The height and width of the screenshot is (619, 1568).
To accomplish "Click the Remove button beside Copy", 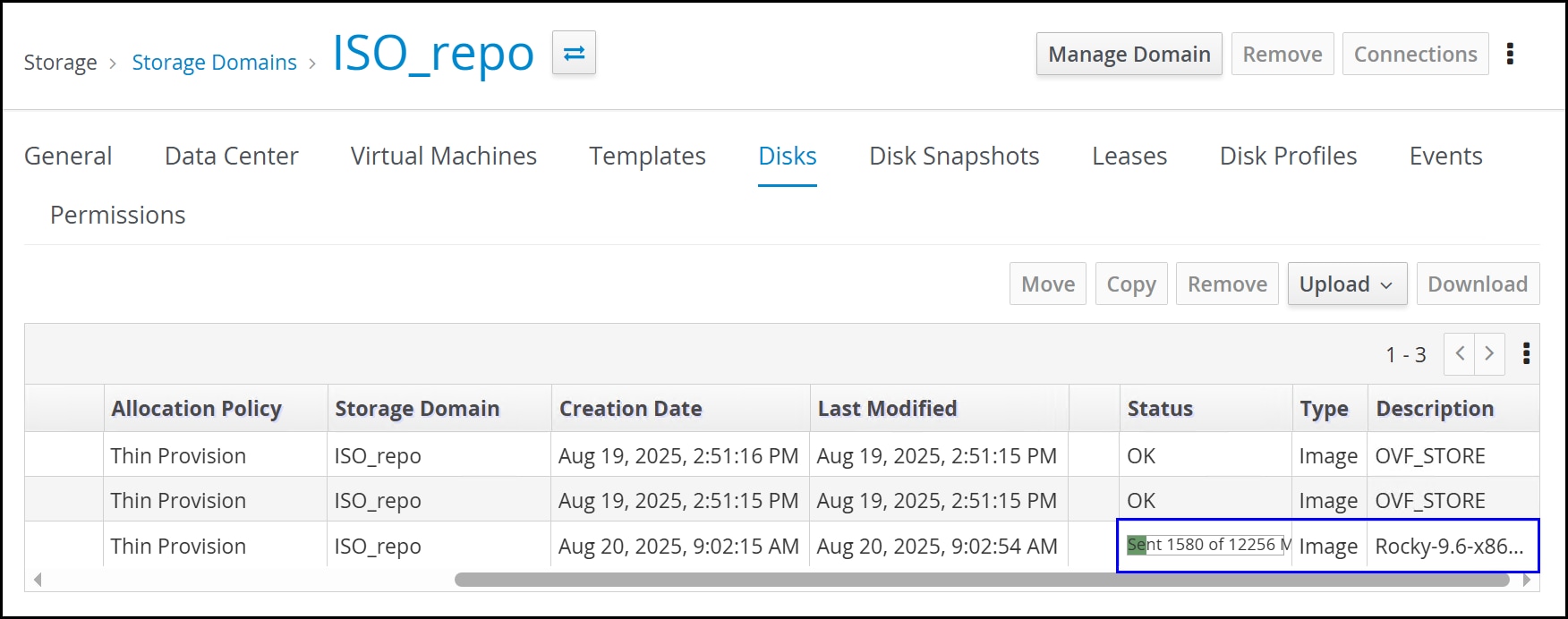I will click(x=1227, y=284).
